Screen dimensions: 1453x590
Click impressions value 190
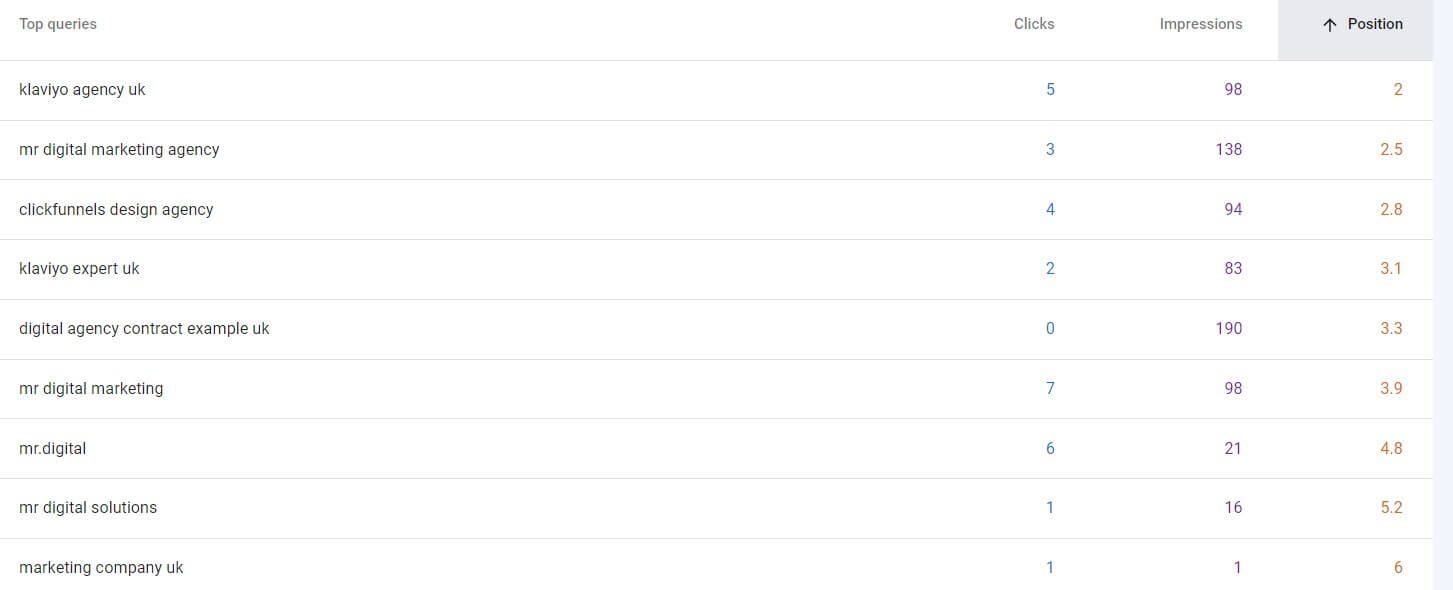(1228, 329)
